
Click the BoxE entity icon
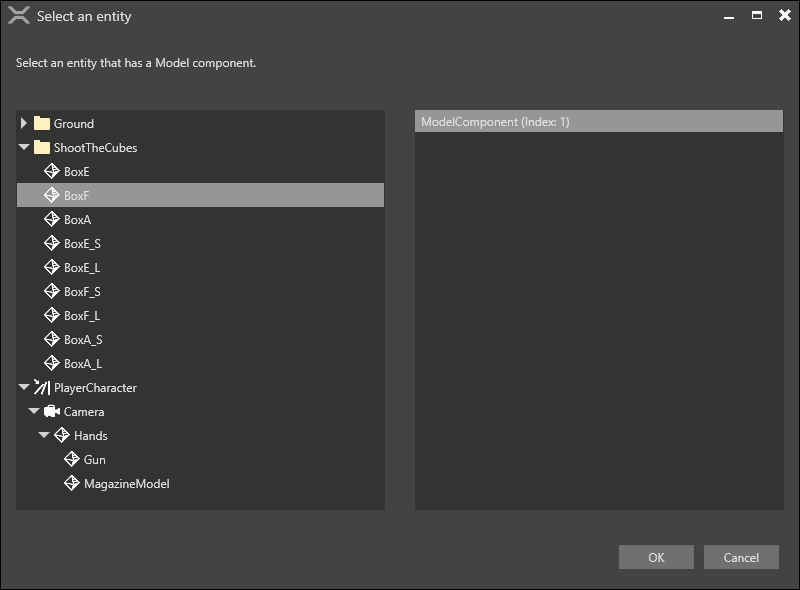(52, 172)
